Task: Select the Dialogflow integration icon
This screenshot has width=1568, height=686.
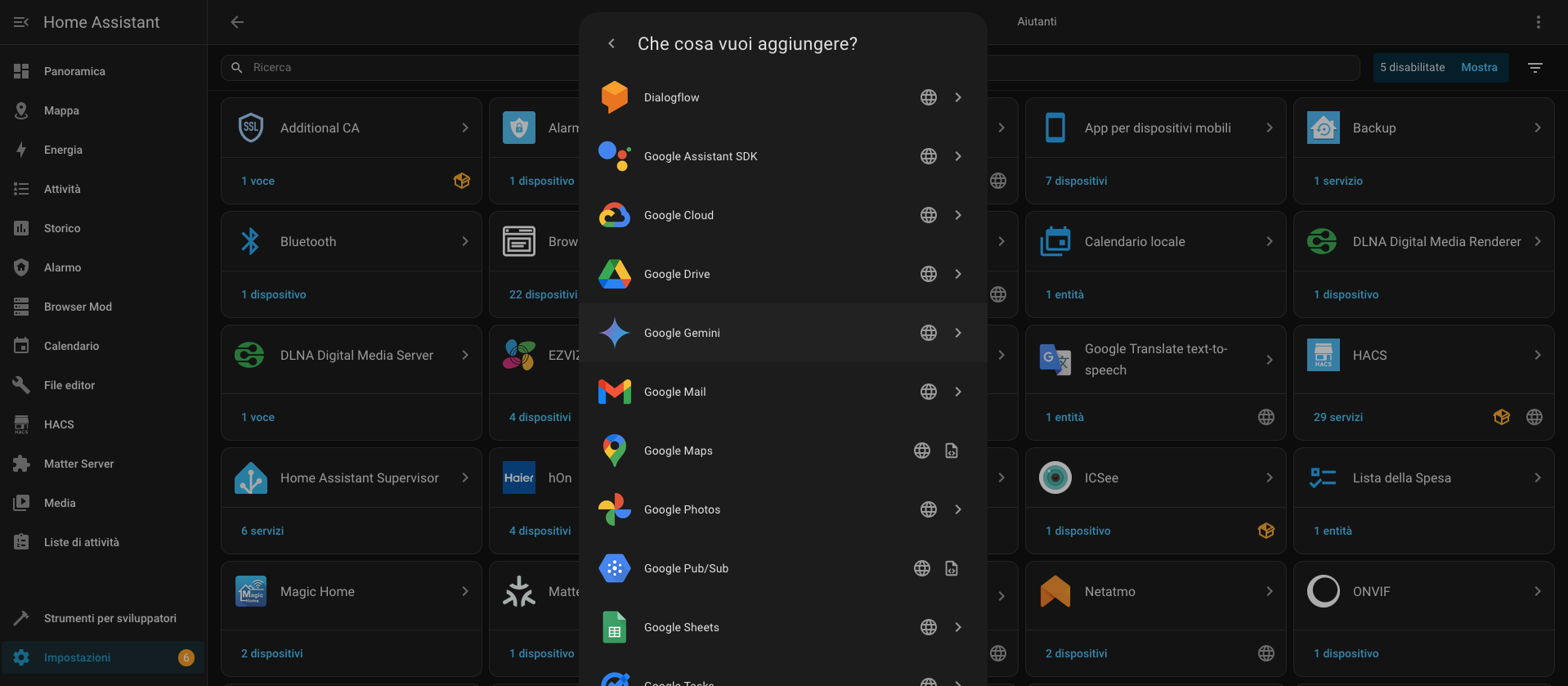Action: click(615, 97)
